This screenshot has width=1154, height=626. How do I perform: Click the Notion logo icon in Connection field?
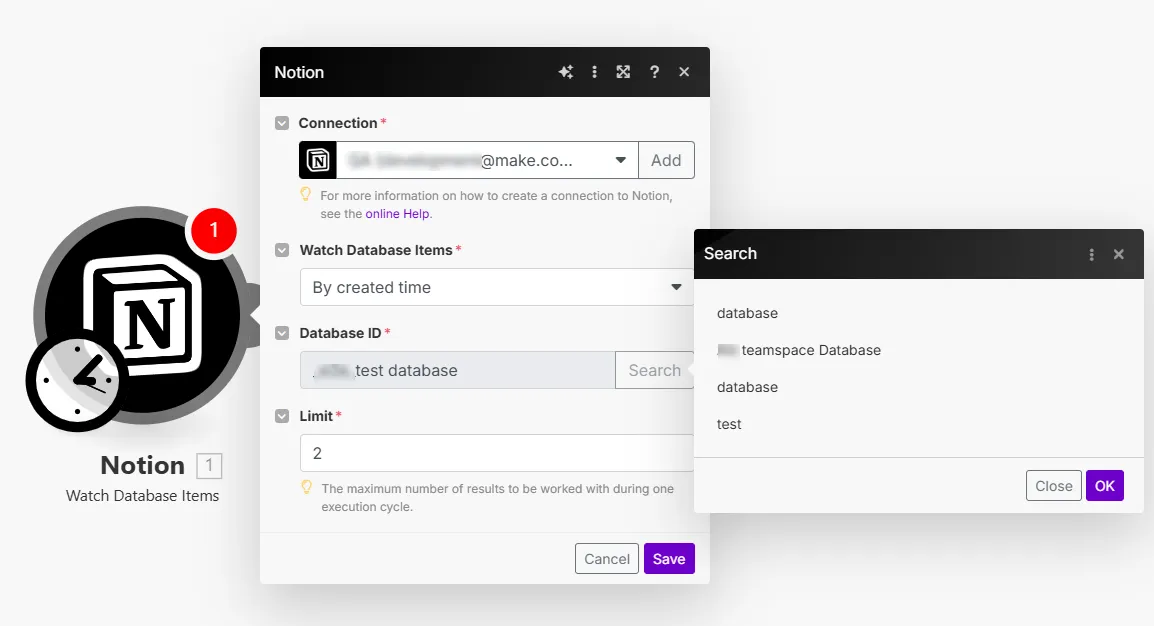click(x=318, y=160)
